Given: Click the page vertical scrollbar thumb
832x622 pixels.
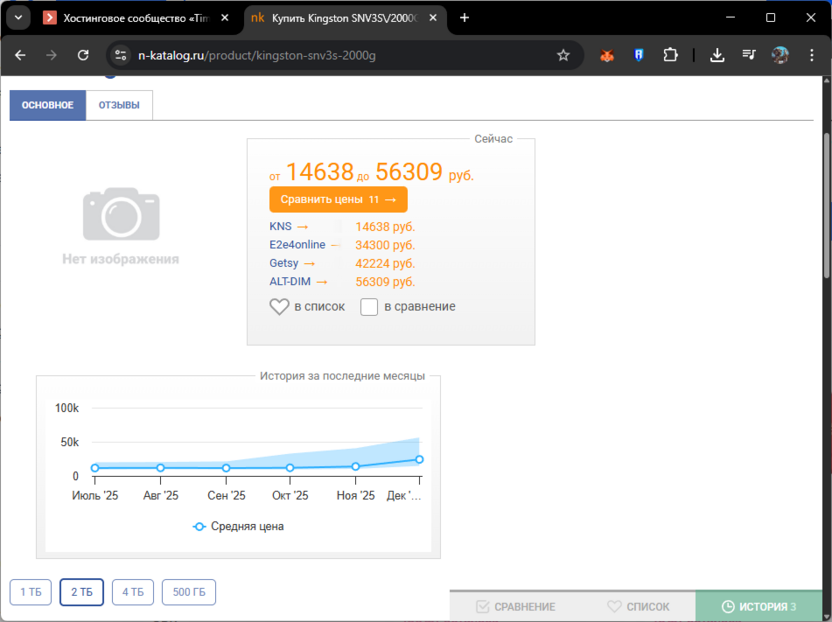Looking at the screenshot, I should (x=826, y=204).
